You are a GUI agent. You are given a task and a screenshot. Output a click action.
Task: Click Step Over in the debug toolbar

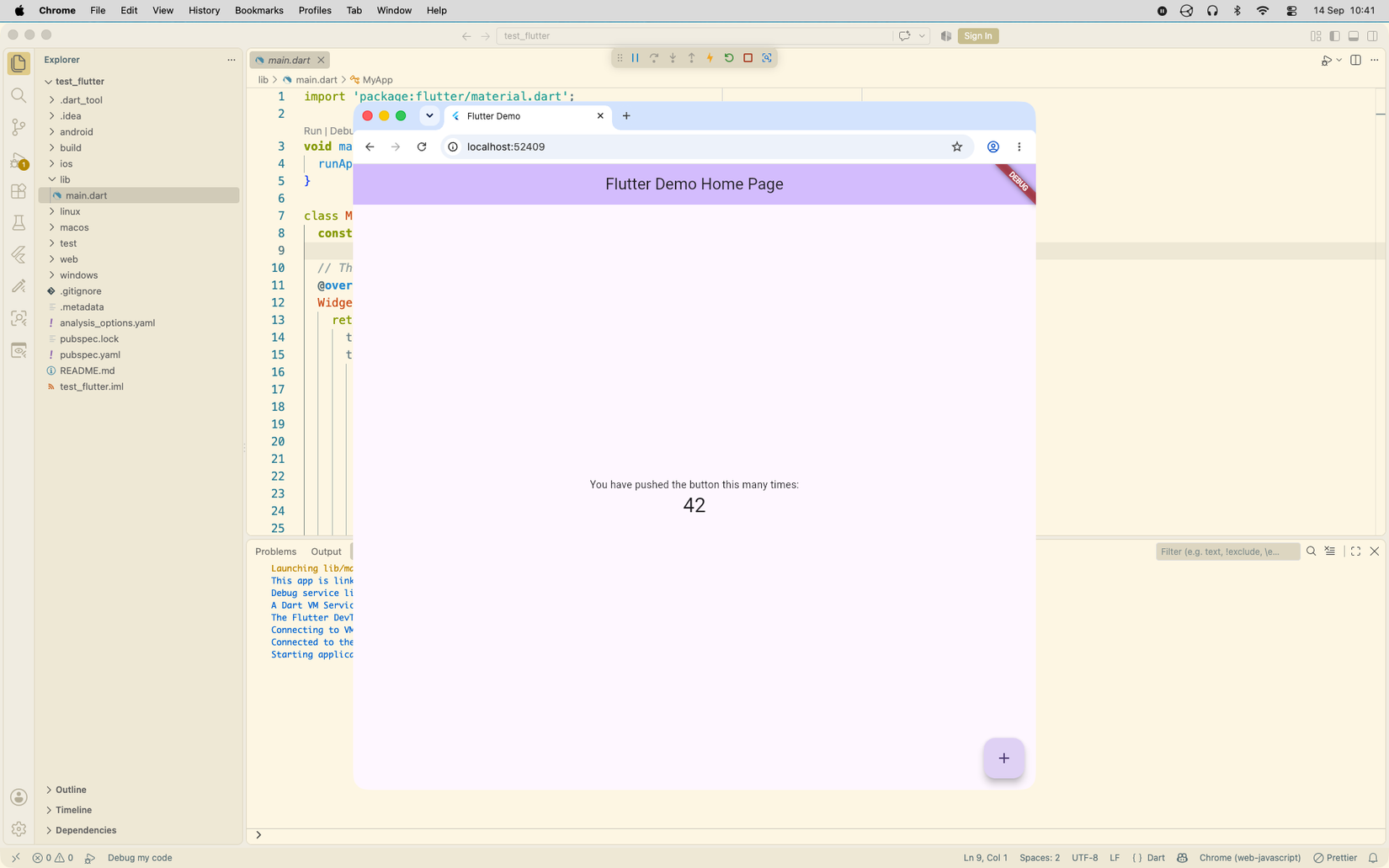coord(654,58)
